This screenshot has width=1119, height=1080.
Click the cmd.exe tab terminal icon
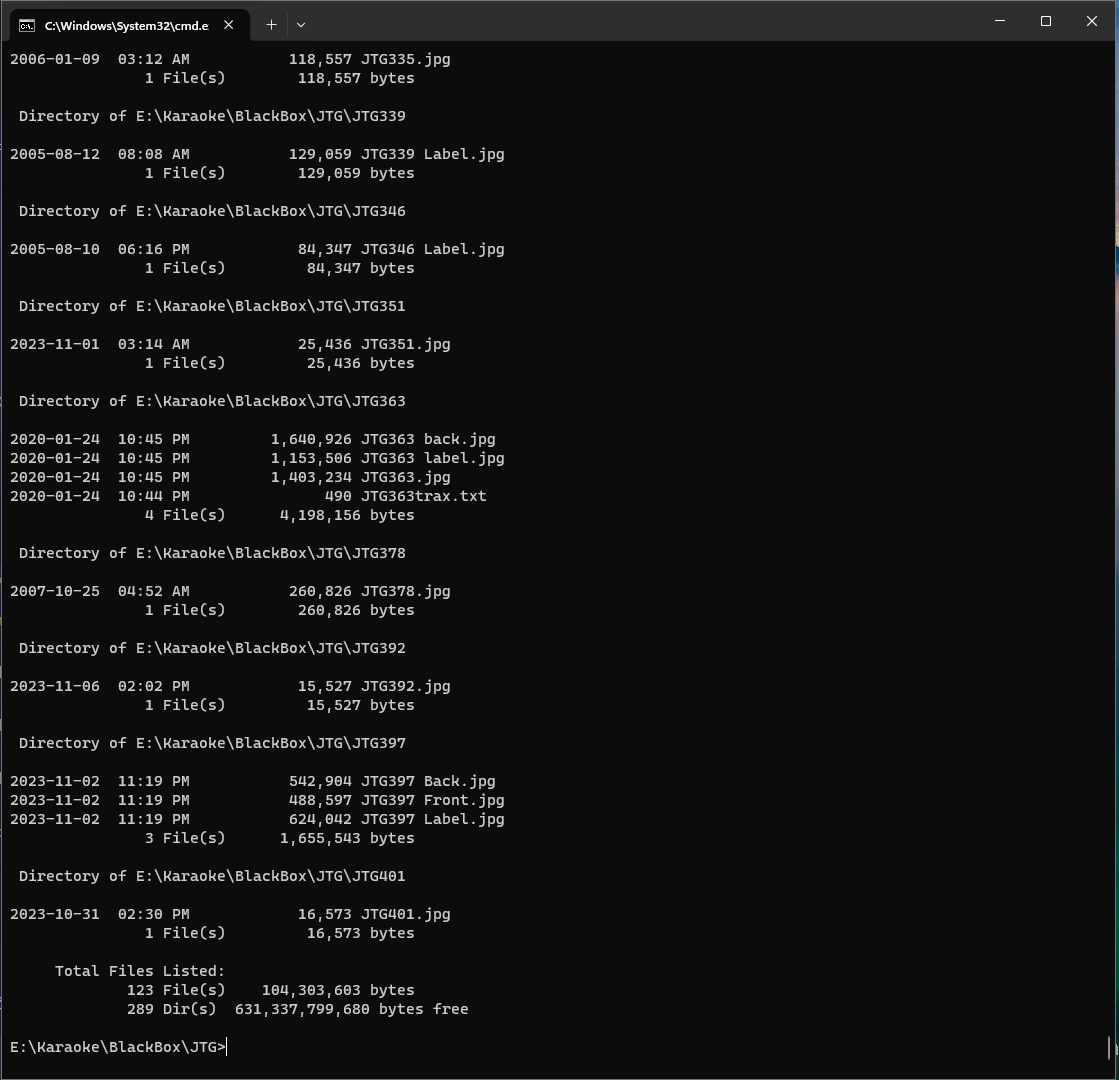[x=27, y=25]
